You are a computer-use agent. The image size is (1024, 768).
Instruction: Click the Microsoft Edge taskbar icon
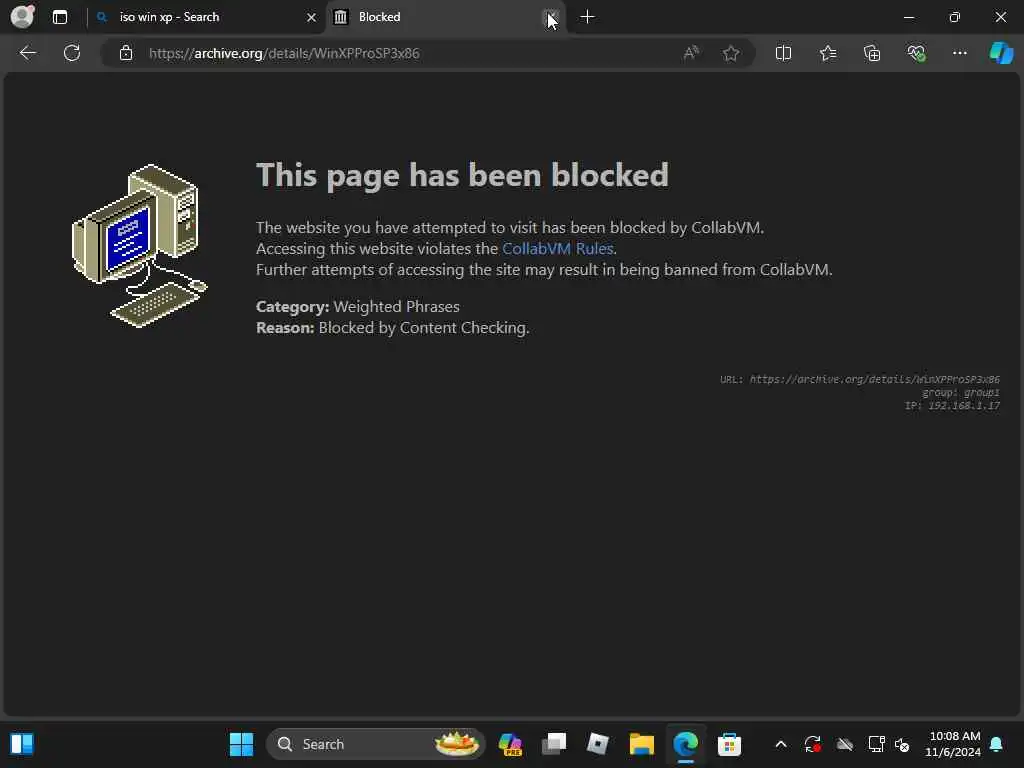coord(685,744)
